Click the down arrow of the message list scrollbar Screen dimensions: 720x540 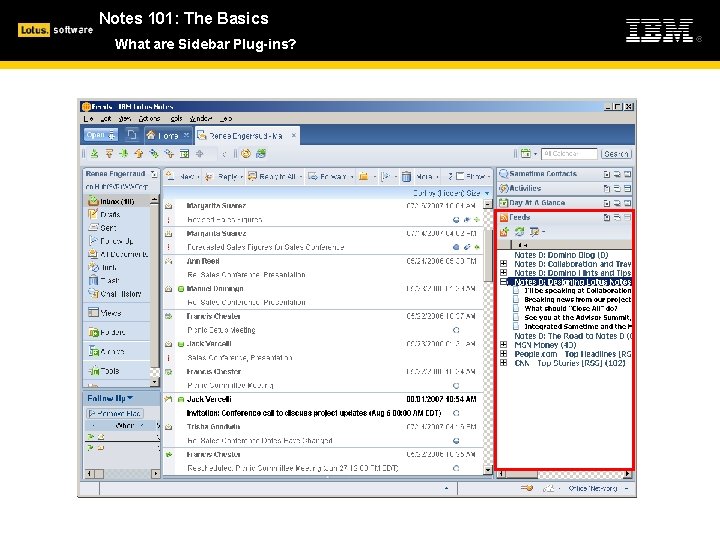(x=488, y=470)
